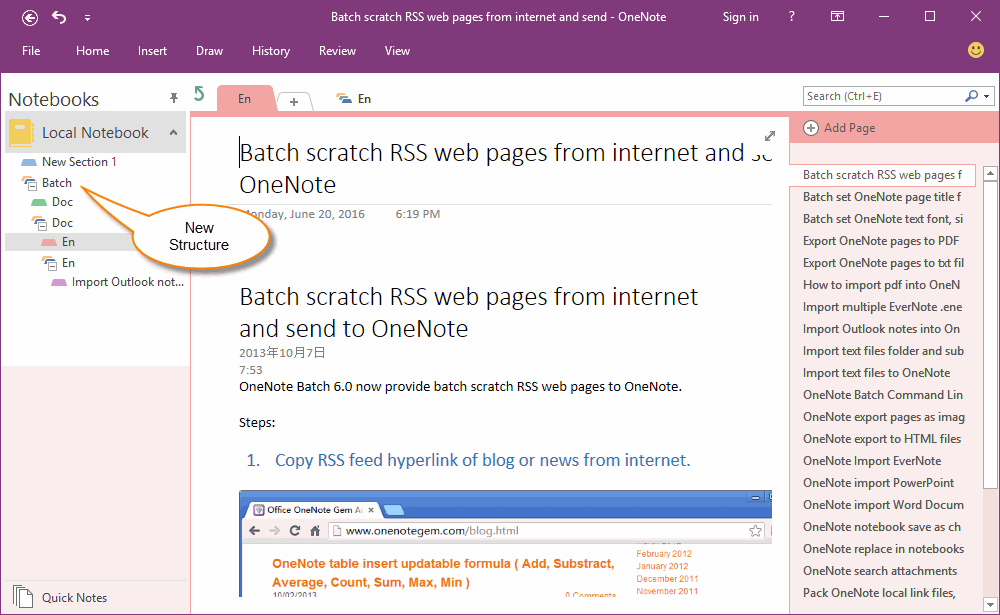Screen dimensions: 1000x615
Task: Click inside Search (Ctrl+E) field
Action: point(883,96)
